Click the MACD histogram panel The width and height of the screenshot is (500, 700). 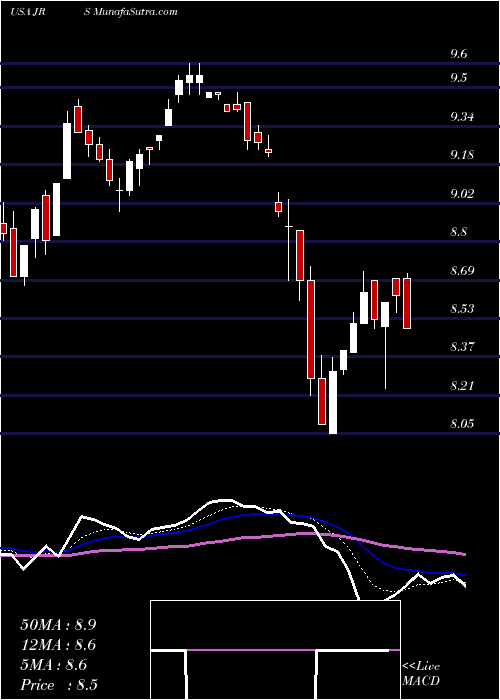point(275,650)
